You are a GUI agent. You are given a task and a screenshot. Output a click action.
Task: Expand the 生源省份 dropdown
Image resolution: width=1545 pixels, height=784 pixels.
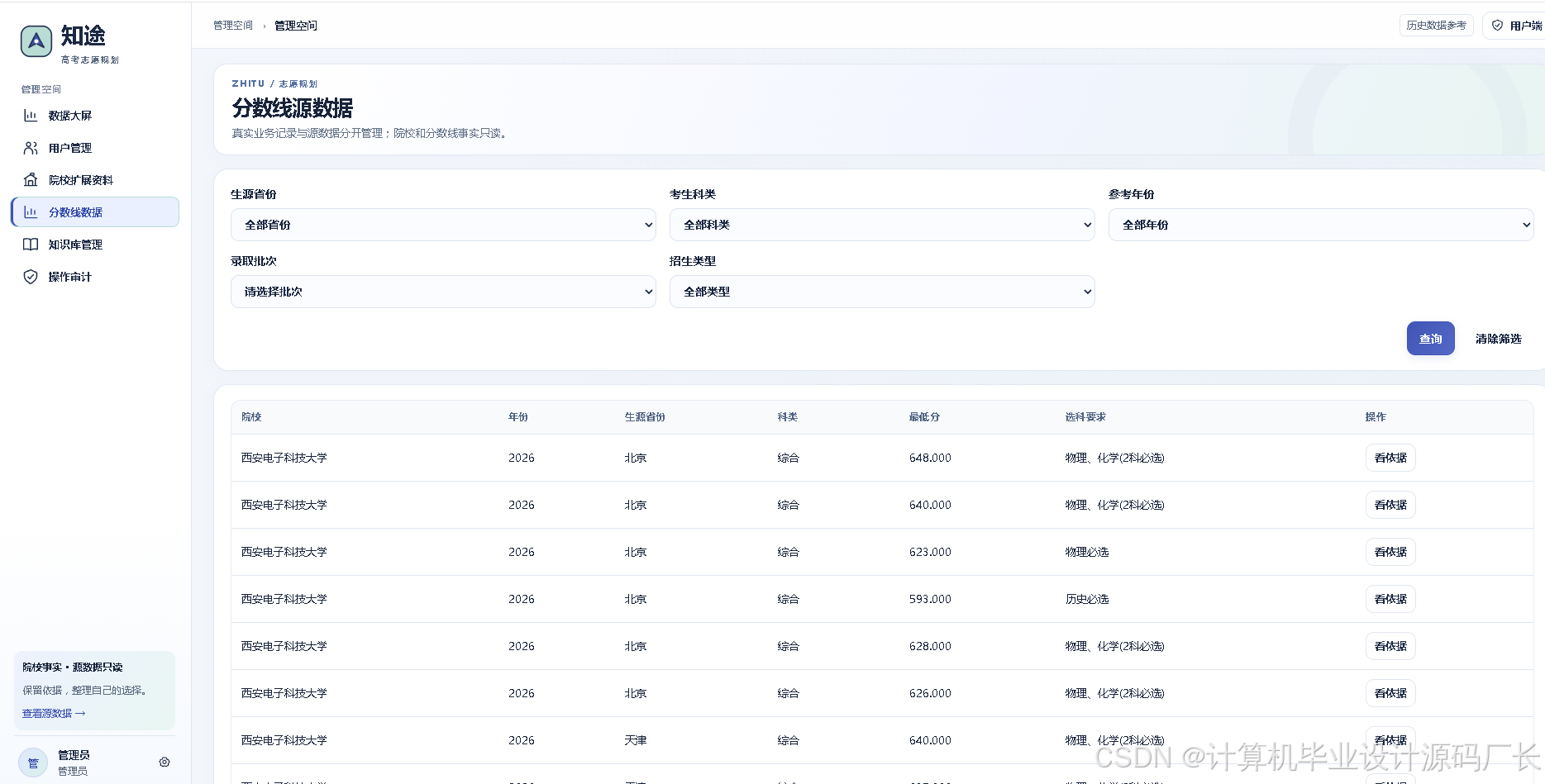(x=443, y=225)
